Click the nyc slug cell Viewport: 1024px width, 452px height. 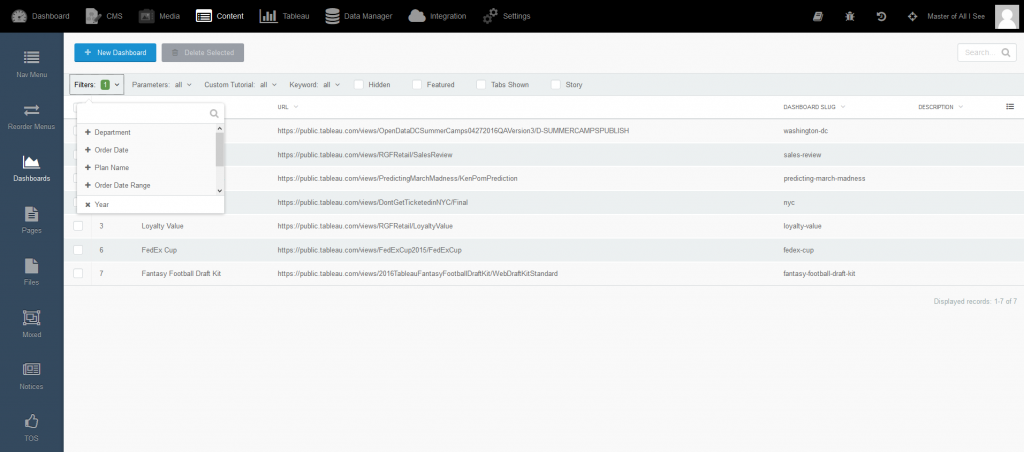pyautogui.click(x=789, y=202)
